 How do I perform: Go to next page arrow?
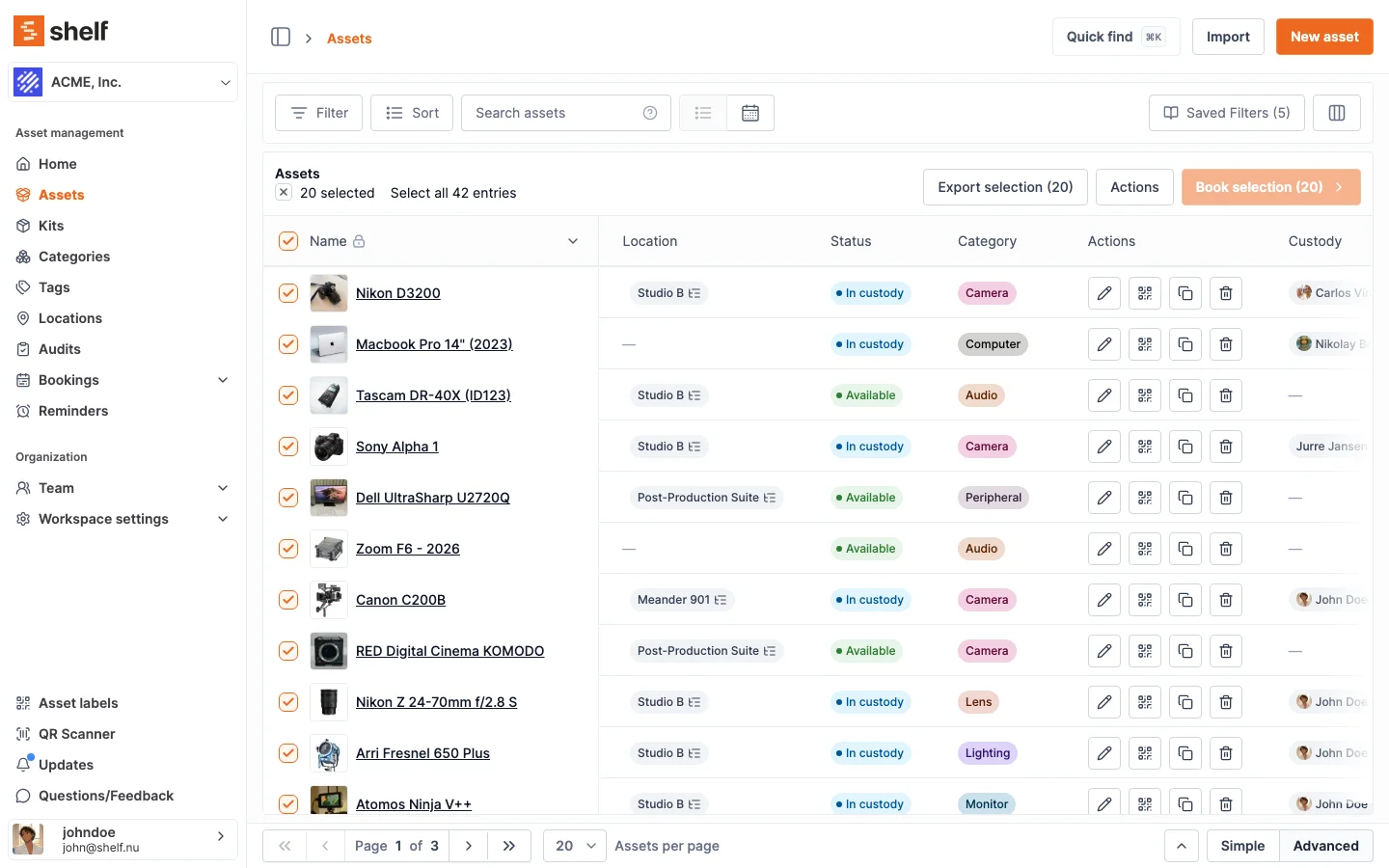point(469,846)
